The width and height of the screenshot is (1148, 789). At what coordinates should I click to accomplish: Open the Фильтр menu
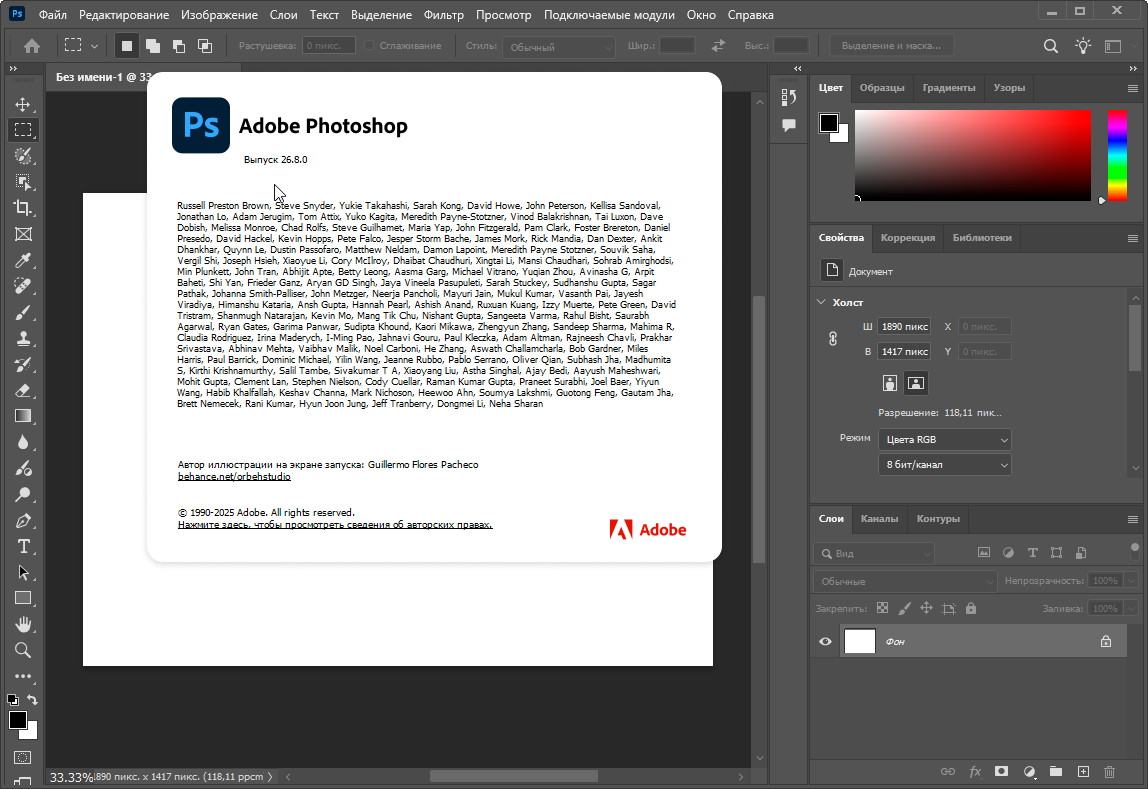pos(444,15)
